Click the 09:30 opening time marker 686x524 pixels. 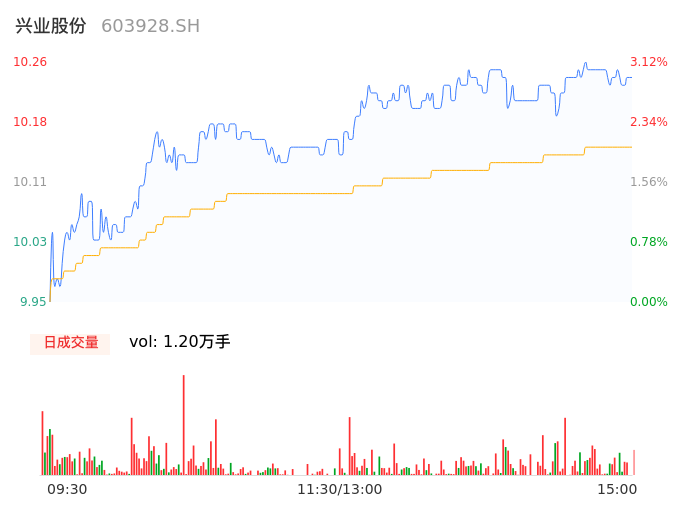pos(67,489)
